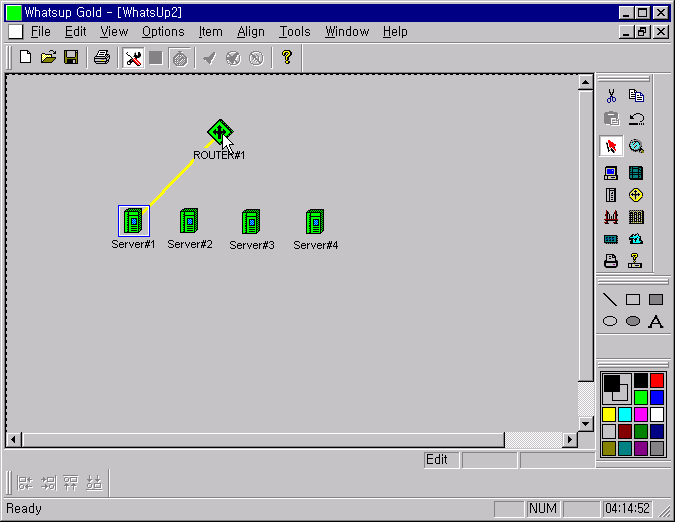Add the red bridge device icon
The height and width of the screenshot is (522, 675).
coord(611,217)
